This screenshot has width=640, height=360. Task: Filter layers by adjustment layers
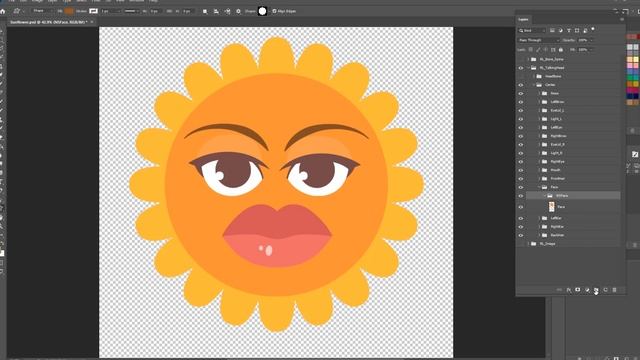coord(560,31)
